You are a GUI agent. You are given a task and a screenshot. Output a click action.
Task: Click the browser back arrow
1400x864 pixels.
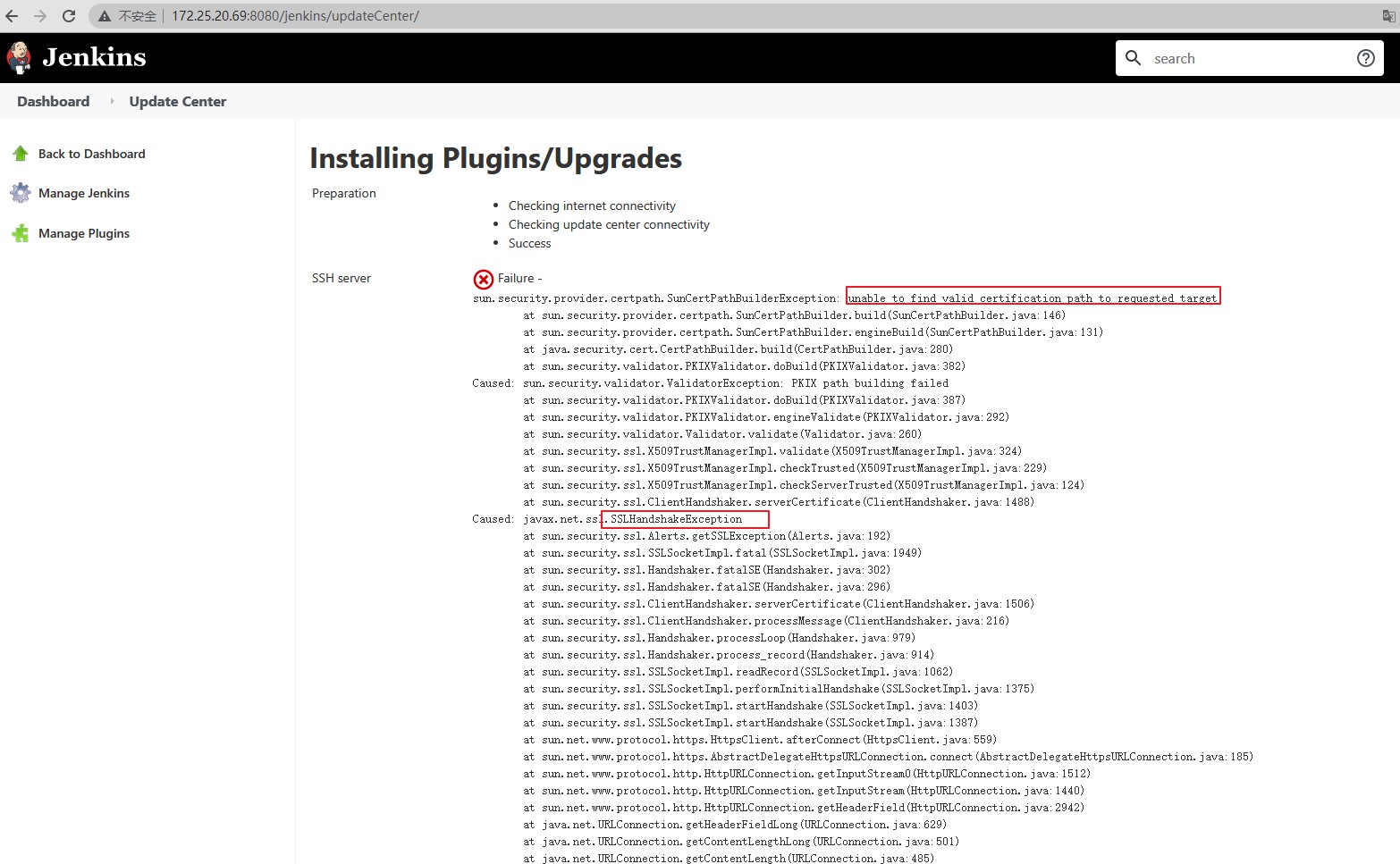pyautogui.click(x=12, y=16)
